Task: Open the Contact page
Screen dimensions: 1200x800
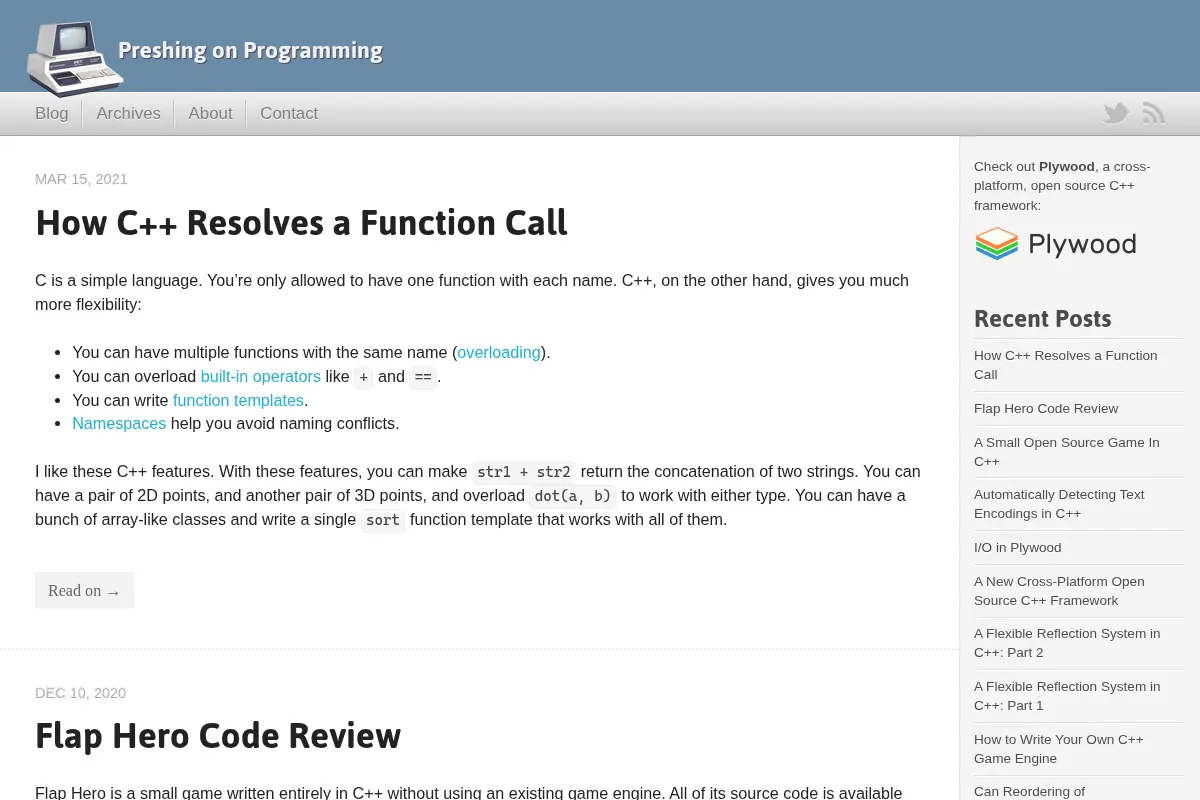Action: tap(289, 113)
